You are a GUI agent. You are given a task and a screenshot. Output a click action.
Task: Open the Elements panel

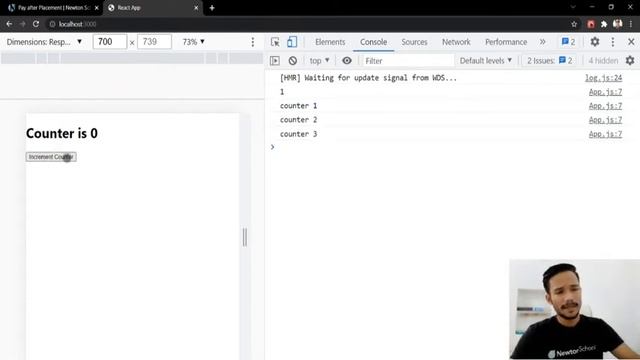(x=330, y=42)
